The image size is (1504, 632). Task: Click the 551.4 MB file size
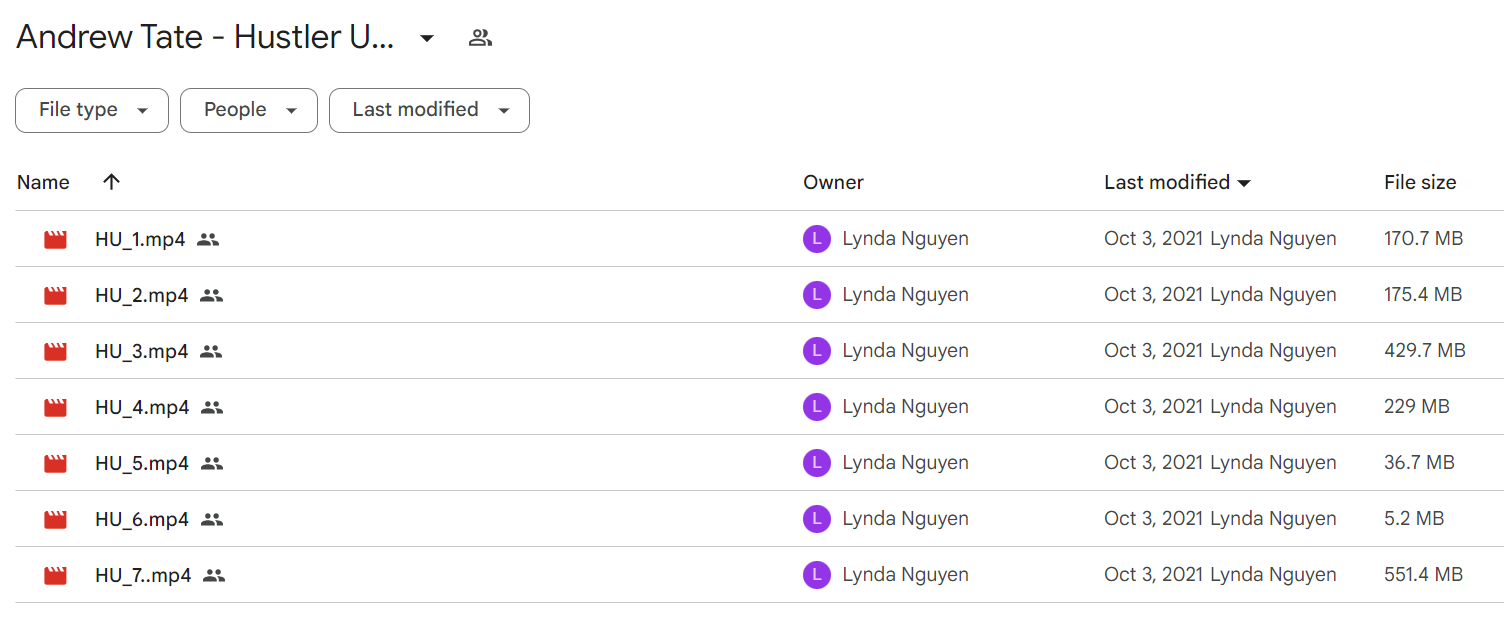(x=1423, y=575)
